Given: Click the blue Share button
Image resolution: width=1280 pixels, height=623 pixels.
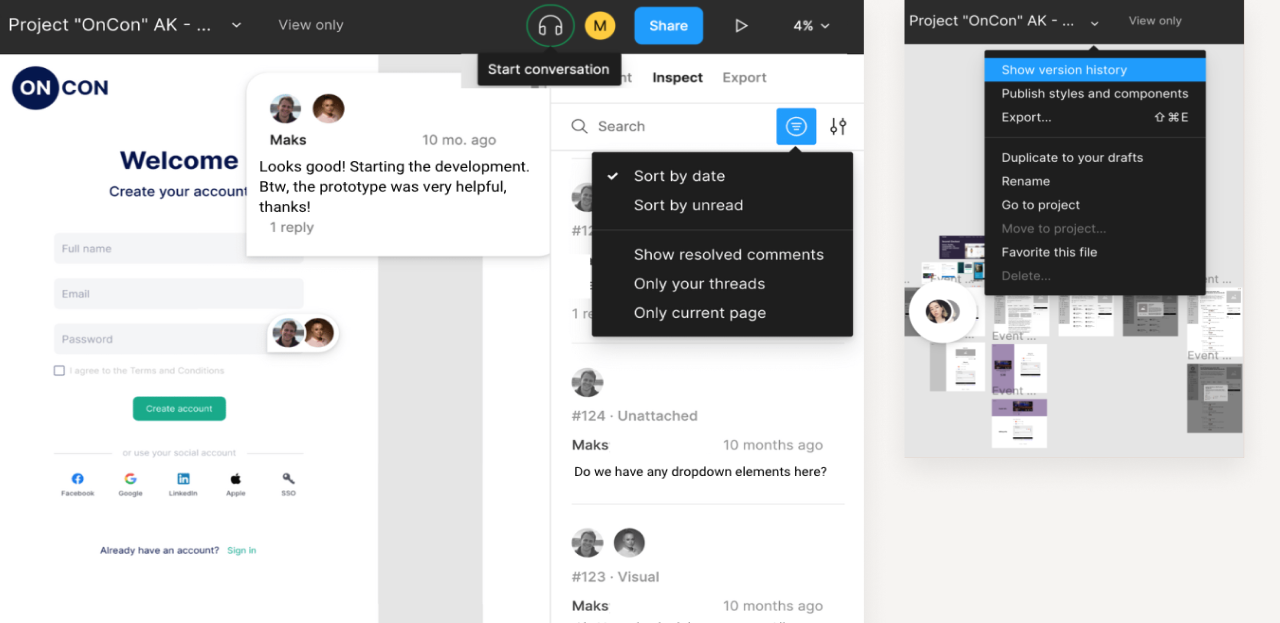Looking at the screenshot, I should click(x=668, y=26).
